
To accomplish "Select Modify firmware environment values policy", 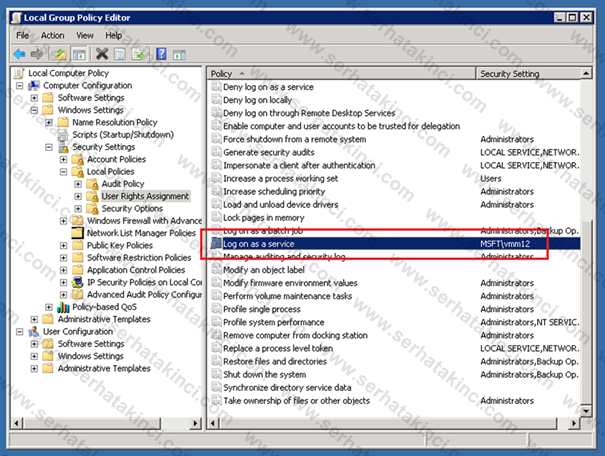I will (290, 283).
